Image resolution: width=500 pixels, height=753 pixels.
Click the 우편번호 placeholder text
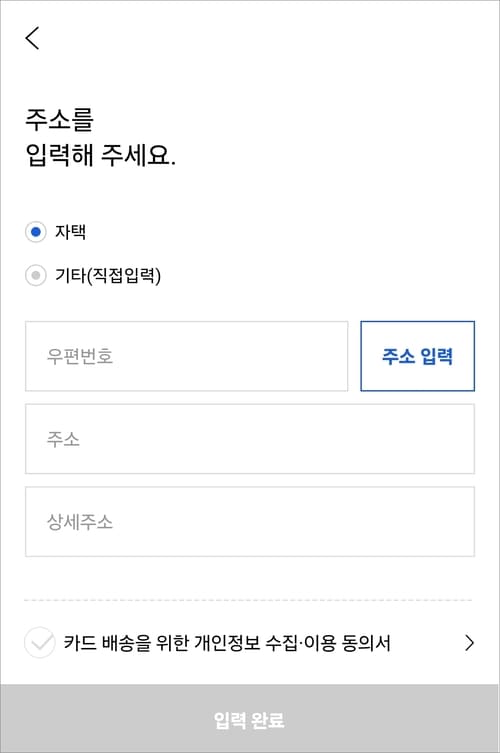[80, 356]
